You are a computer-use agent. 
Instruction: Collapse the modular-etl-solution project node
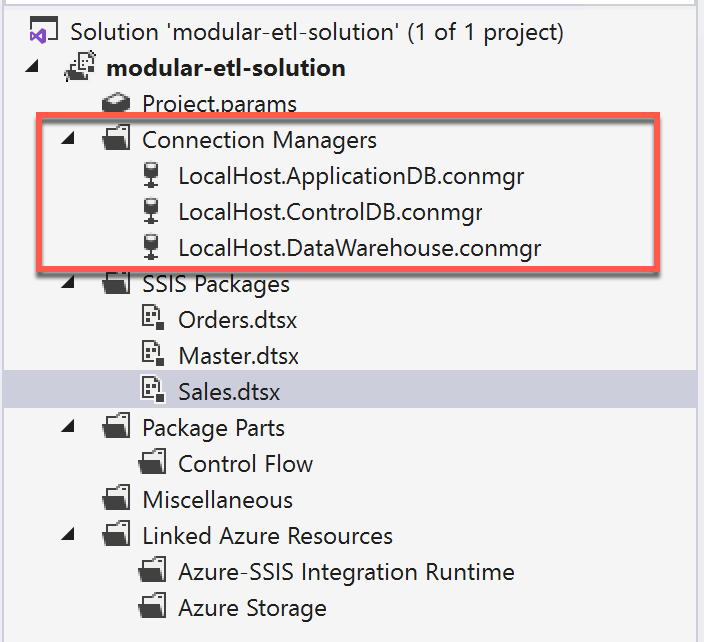[32, 68]
